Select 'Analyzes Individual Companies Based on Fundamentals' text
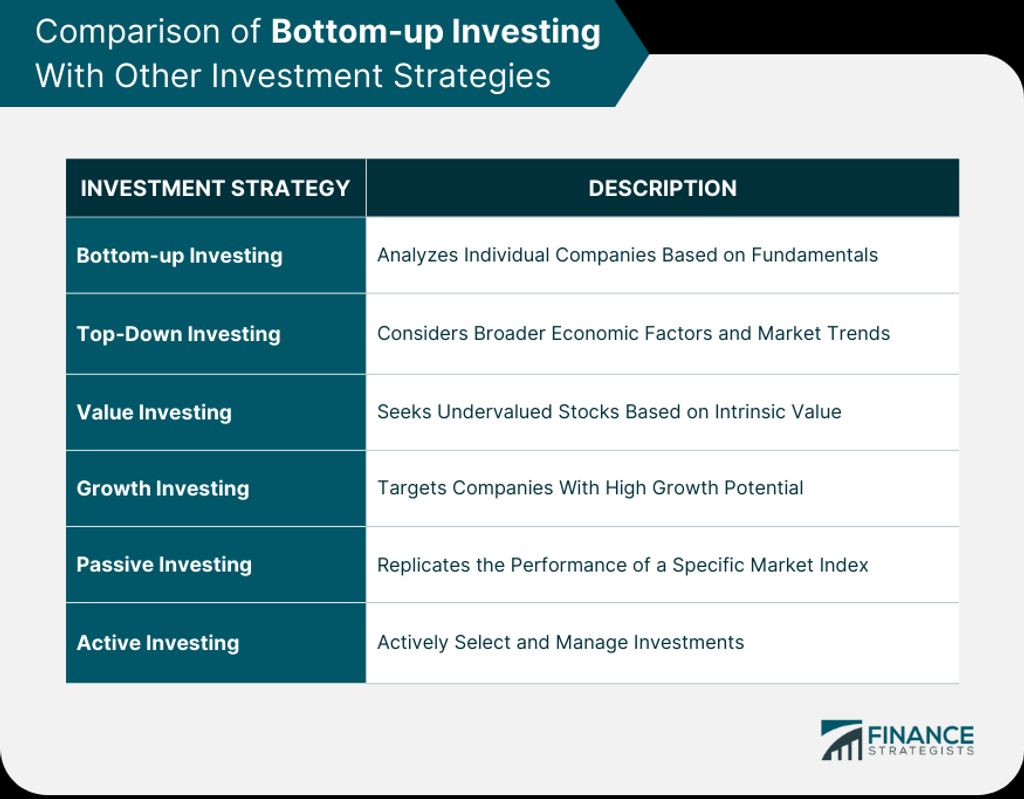Image resolution: width=1024 pixels, height=799 pixels. click(628, 255)
